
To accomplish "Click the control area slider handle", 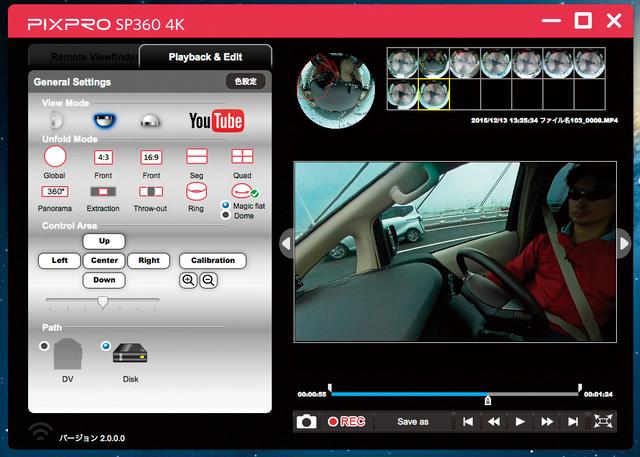I will (103, 302).
